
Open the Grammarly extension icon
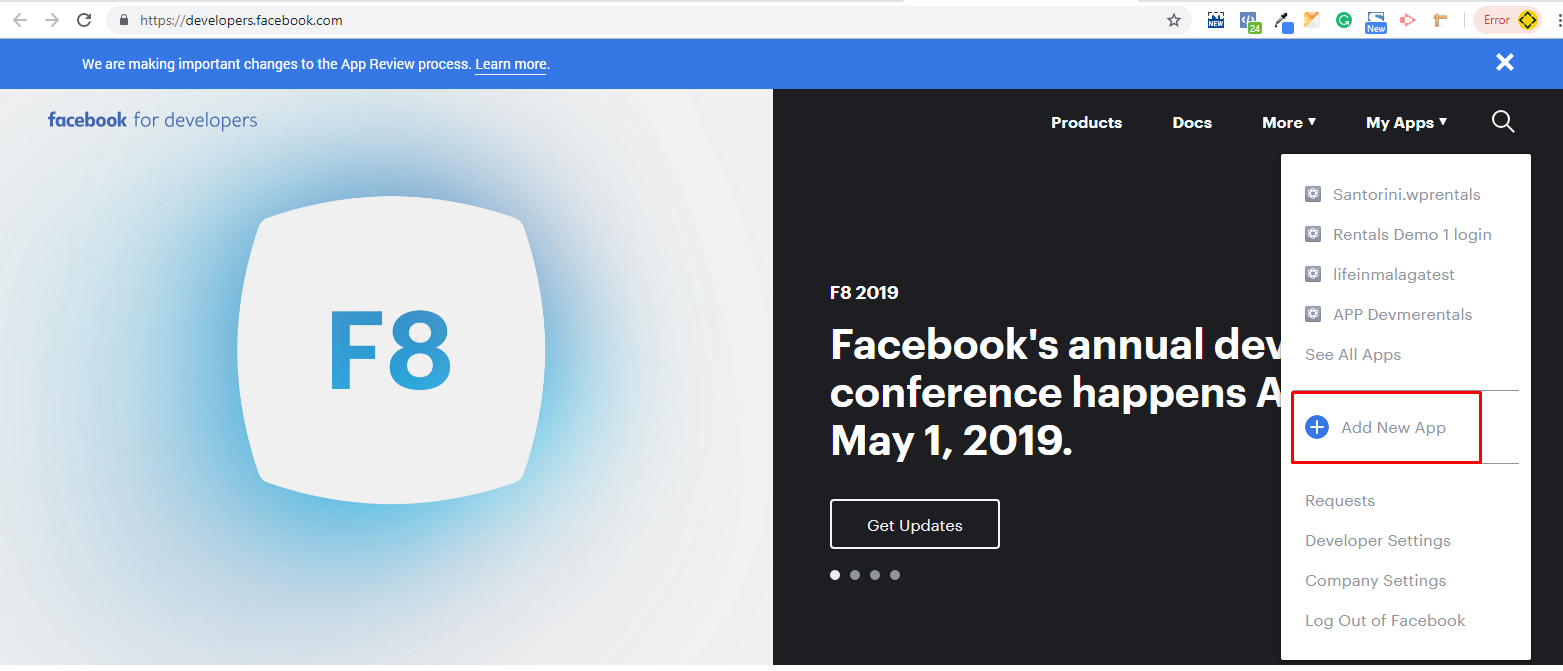pyautogui.click(x=1344, y=20)
